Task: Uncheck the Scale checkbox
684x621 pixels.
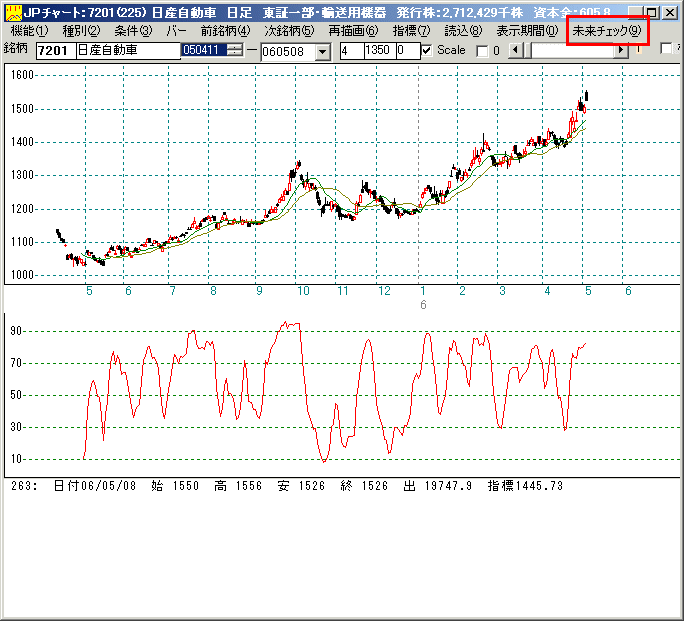Action: tap(427, 51)
